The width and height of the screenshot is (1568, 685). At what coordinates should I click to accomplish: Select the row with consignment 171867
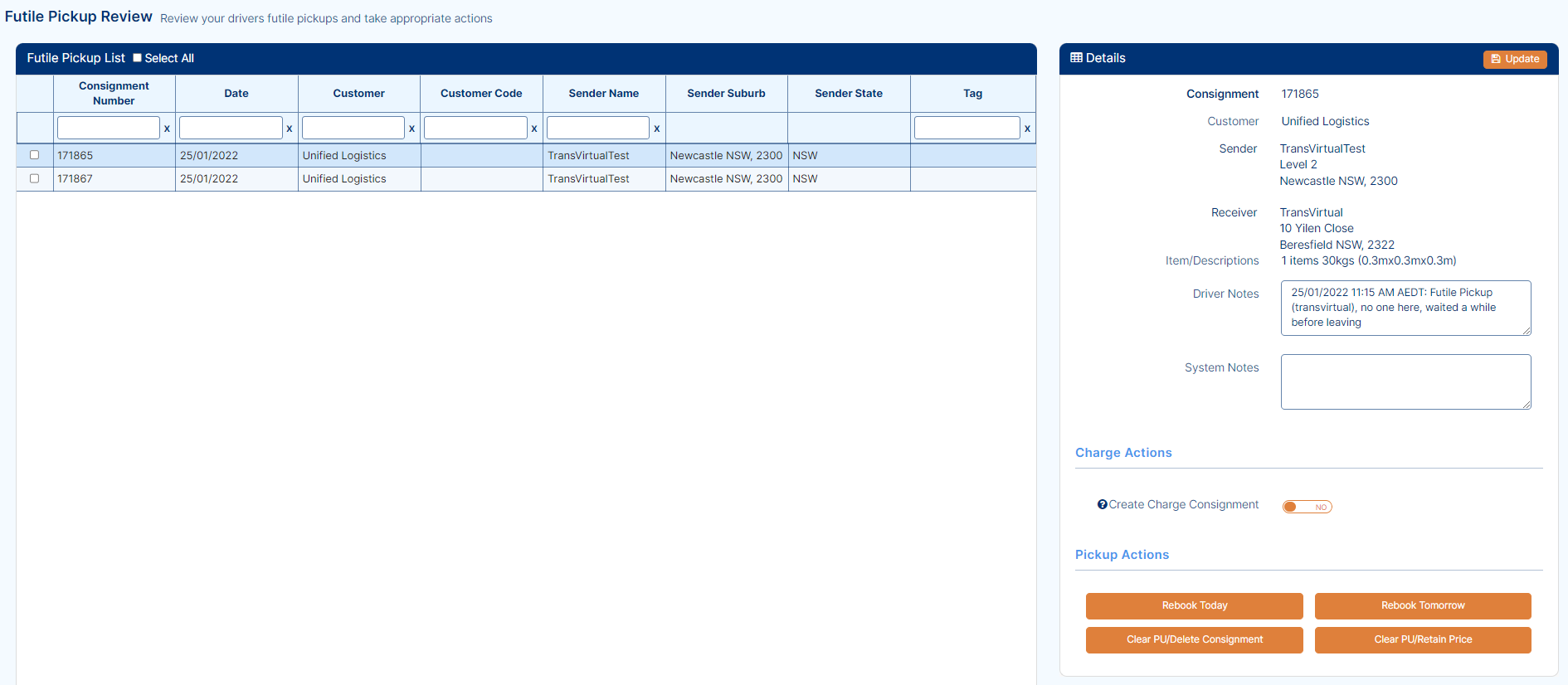(526, 178)
